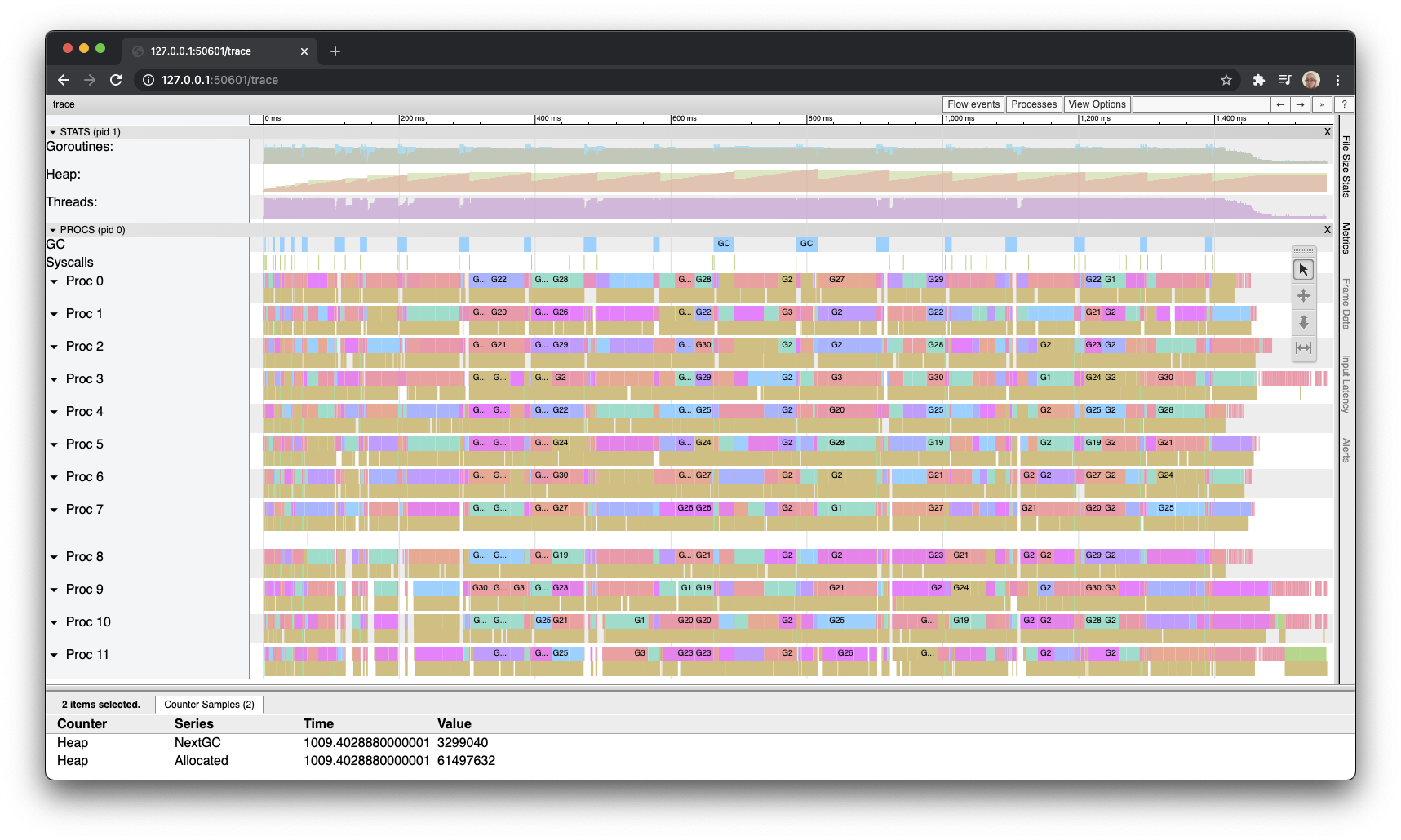Open the View Options menu
This screenshot has height=840, width=1401.
[x=1097, y=104]
